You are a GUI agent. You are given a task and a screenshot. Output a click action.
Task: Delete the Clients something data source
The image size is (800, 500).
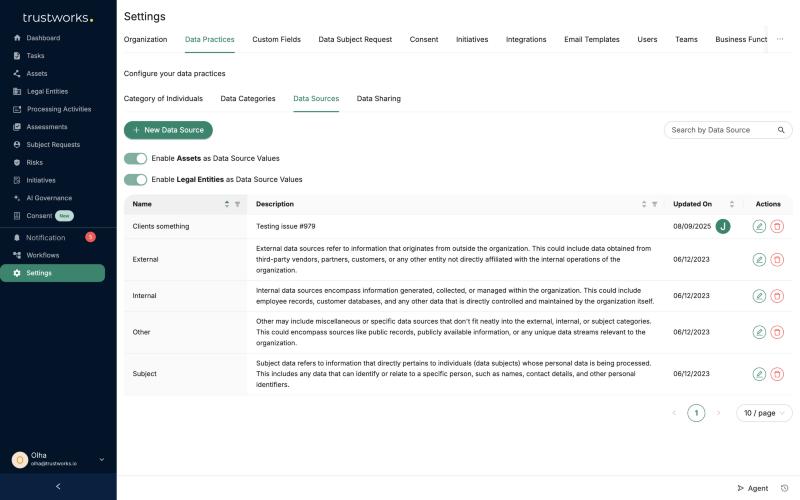pyautogui.click(x=777, y=226)
